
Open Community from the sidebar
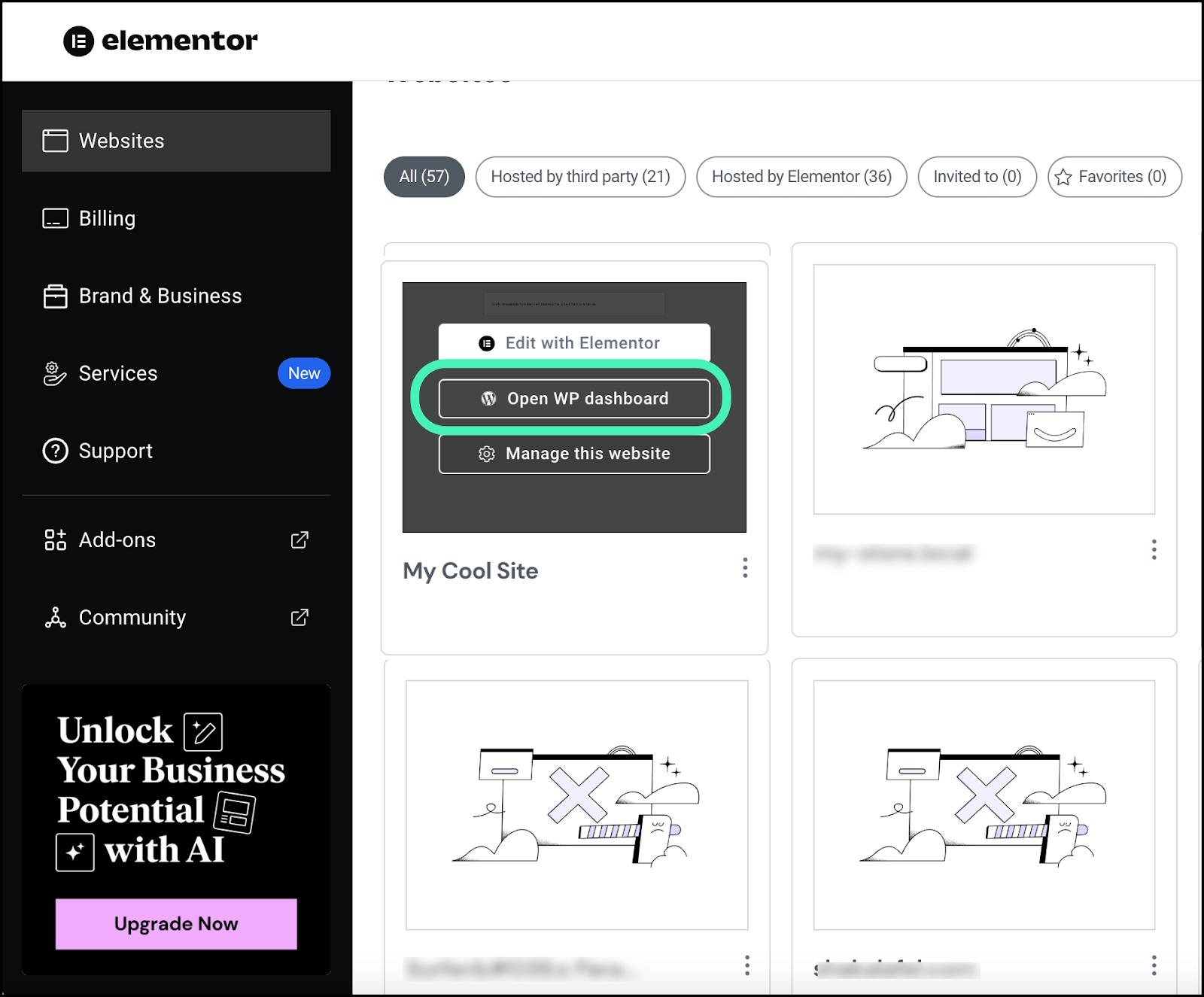(176, 617)
